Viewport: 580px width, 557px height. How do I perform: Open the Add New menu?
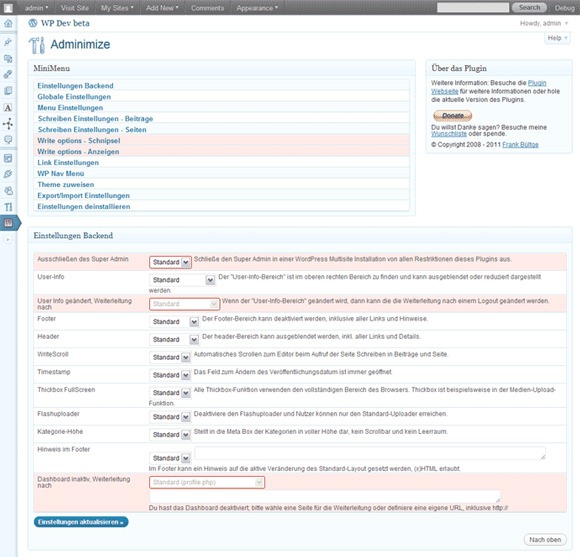162,8
